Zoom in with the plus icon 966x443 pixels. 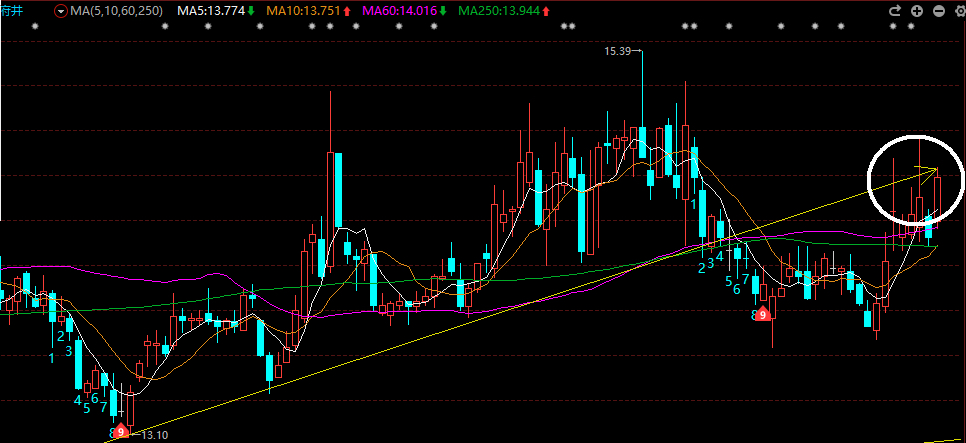tap(917, 10)
